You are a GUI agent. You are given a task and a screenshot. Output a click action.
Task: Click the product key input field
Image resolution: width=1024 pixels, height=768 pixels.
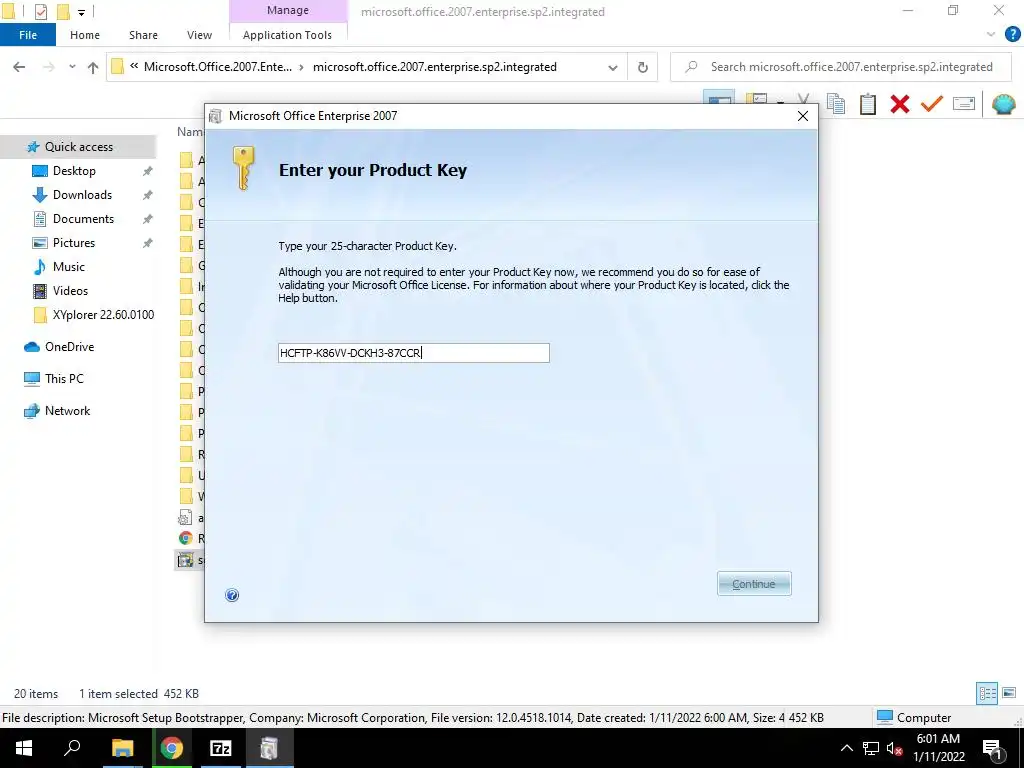coord(413,353)
